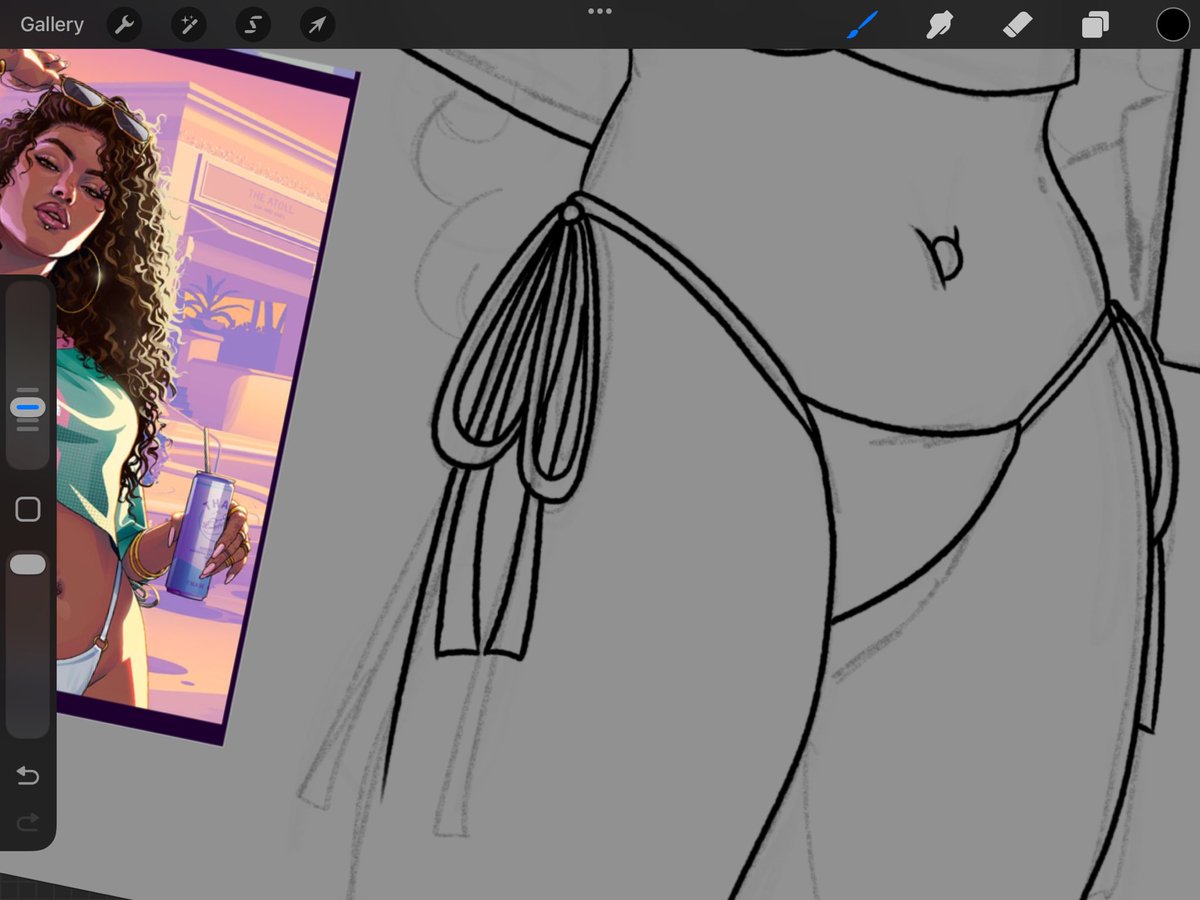
Task: Activate the Selection tool
Action: [x=253, y=25]
